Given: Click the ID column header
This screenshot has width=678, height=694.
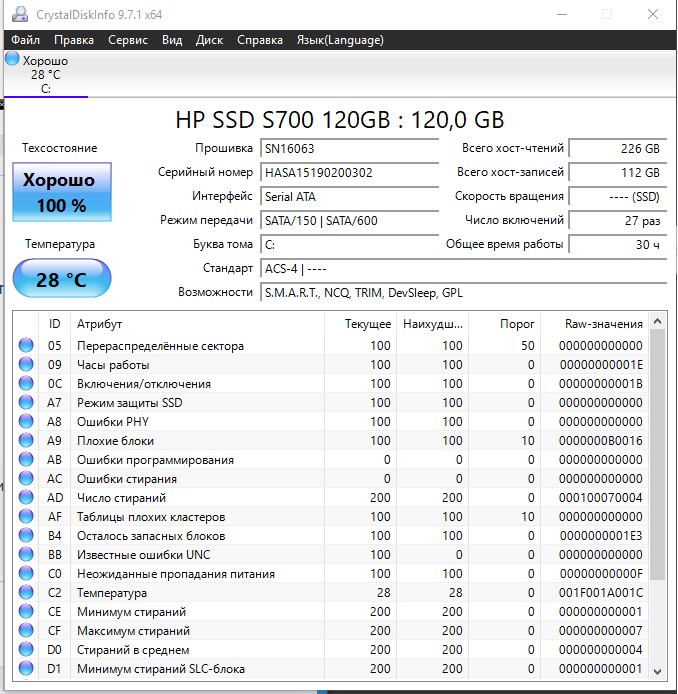Looking at the screenshot, I should tap(54, 324).
